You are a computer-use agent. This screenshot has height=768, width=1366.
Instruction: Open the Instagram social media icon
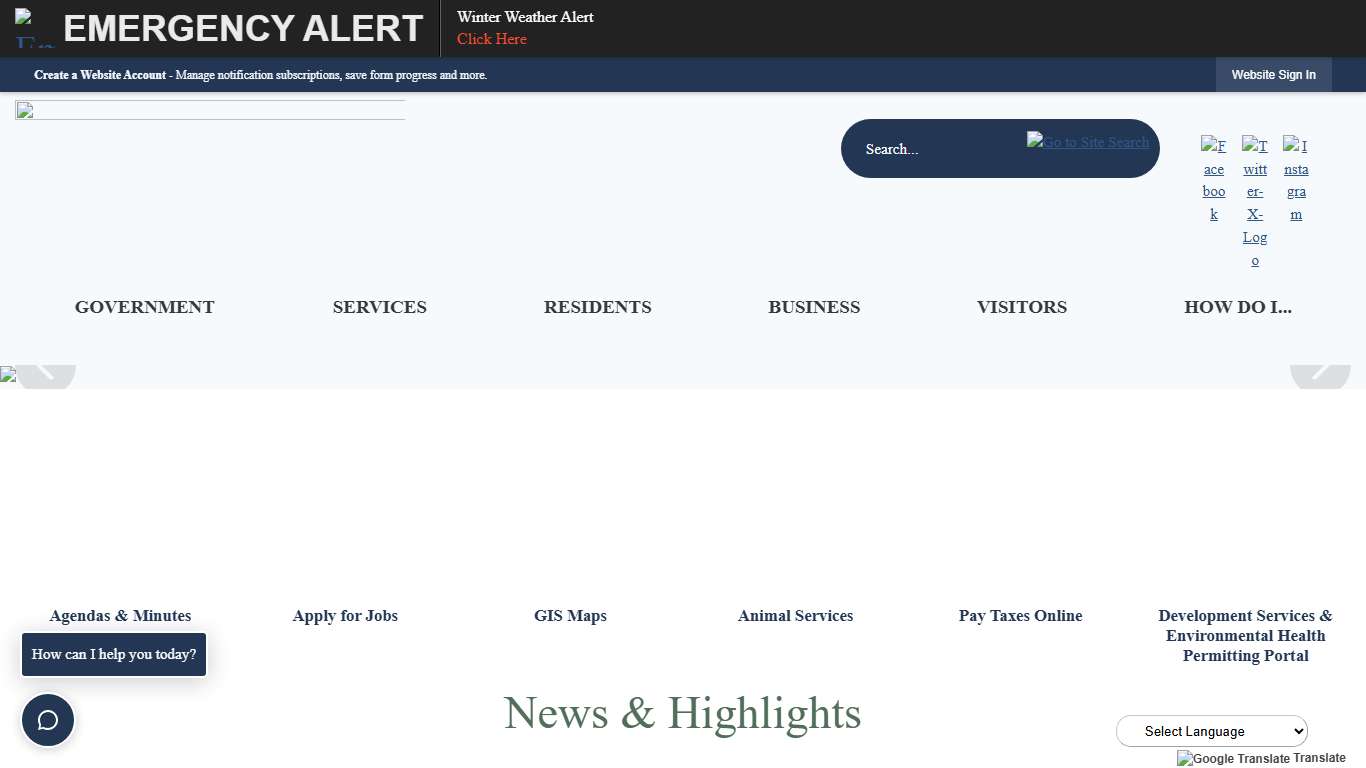click(x=1296, y=180)
